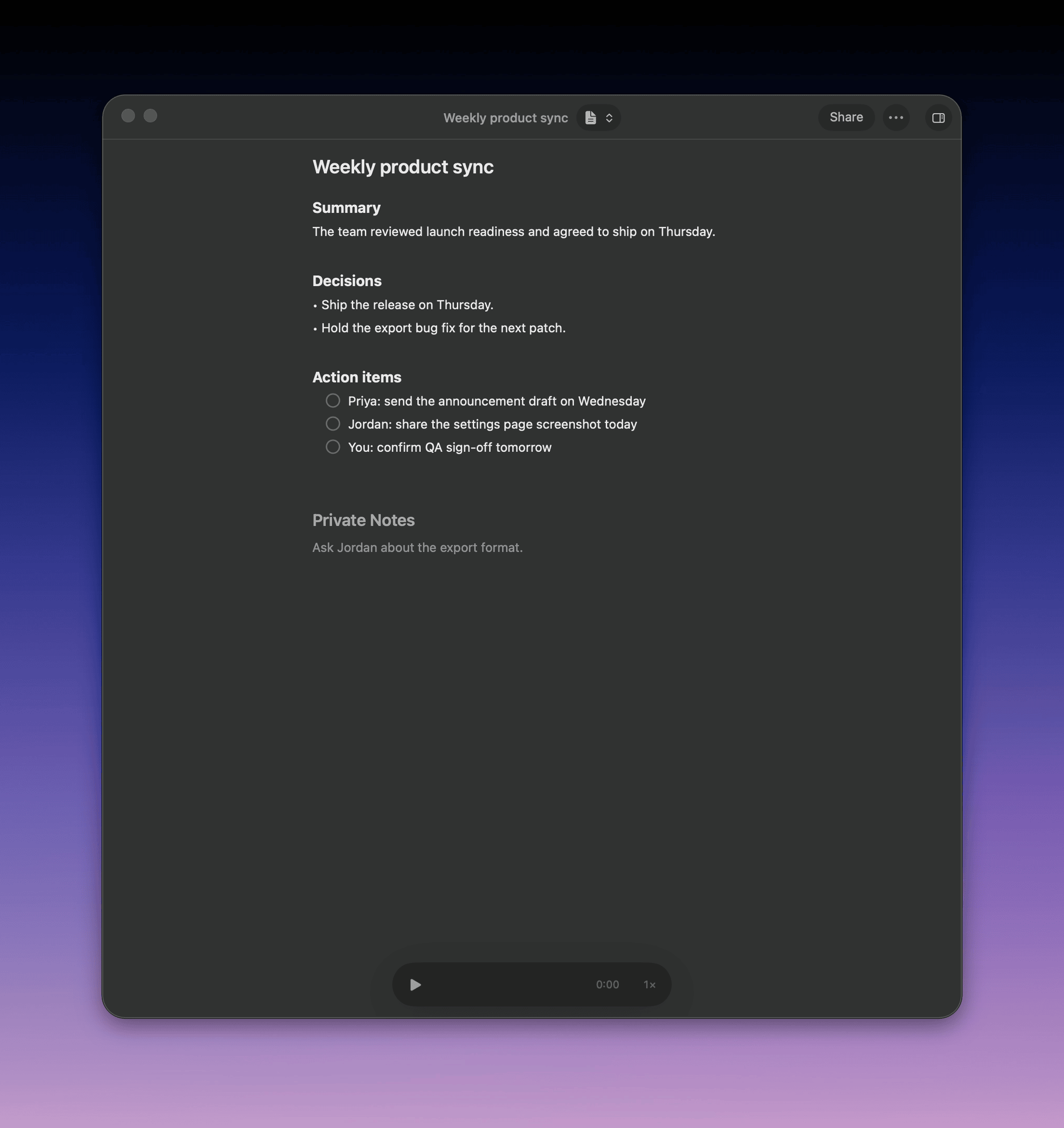This screenshot has height=1128, width=1064.
Task: Click 'Ask Jordan about the export format.' note
Action: (418, 547)
